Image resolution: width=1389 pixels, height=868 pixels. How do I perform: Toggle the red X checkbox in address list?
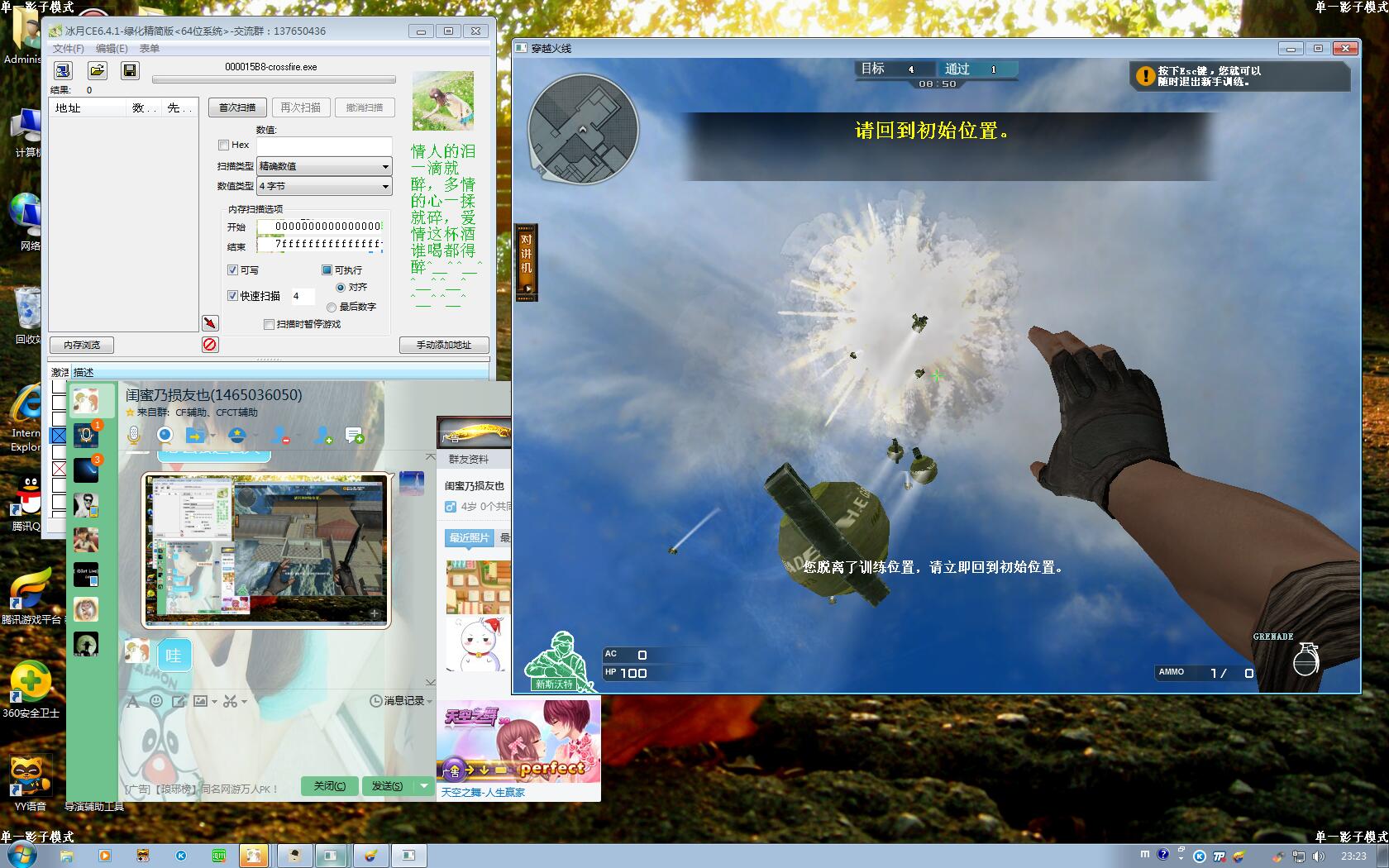(x=59, y=469)
